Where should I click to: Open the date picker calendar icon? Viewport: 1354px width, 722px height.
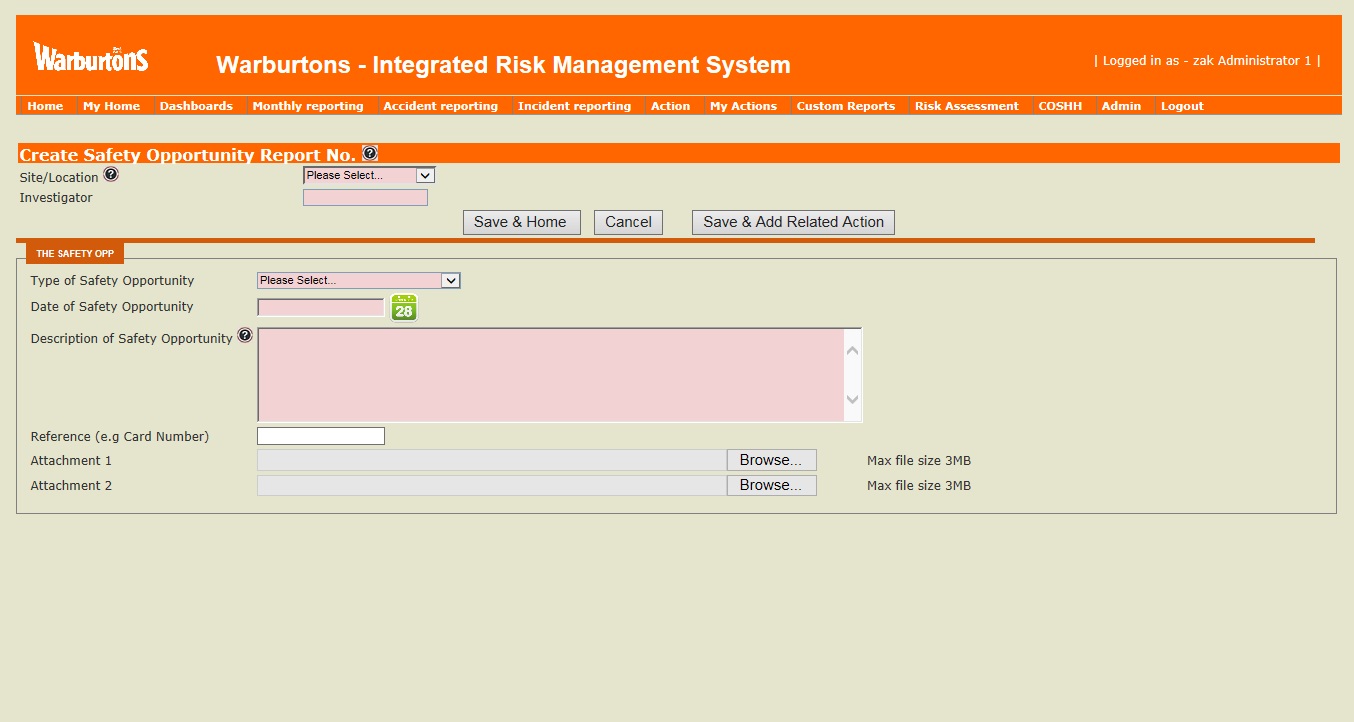403,308
